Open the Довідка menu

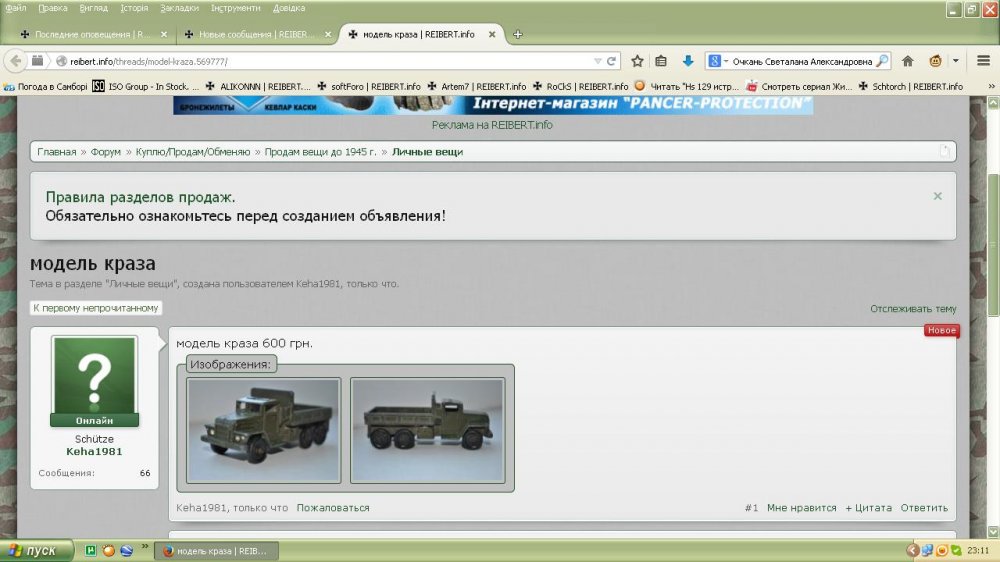pyautogui.click(x=289, y=8)
